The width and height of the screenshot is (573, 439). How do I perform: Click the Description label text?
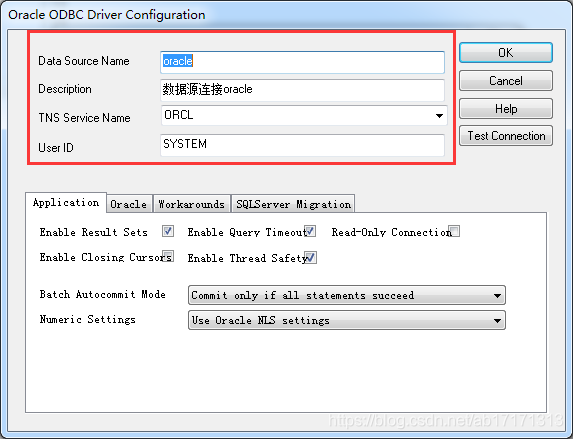[65, 89]
